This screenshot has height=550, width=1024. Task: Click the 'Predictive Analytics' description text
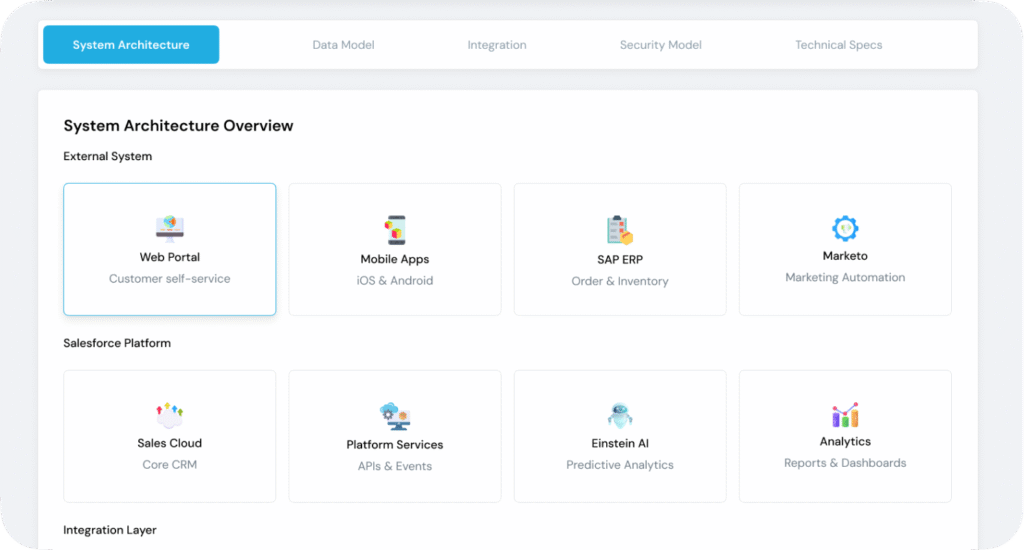coord(620,465)
